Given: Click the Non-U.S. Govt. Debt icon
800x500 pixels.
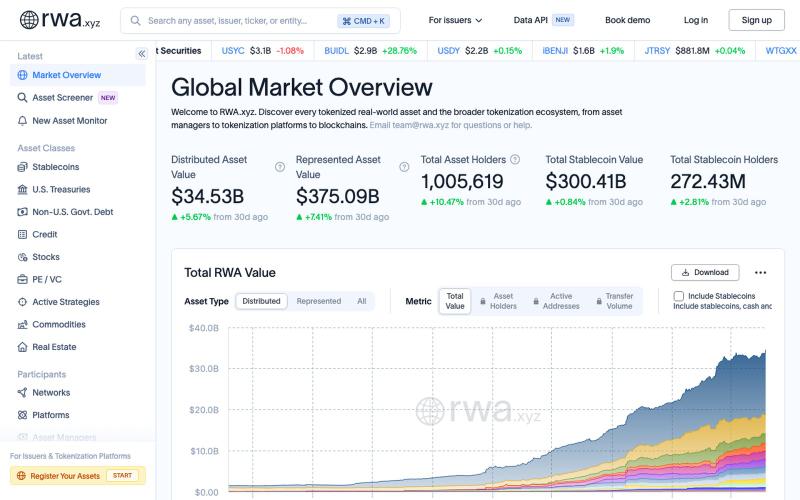Looking at the screenshot, I should 22,212.
